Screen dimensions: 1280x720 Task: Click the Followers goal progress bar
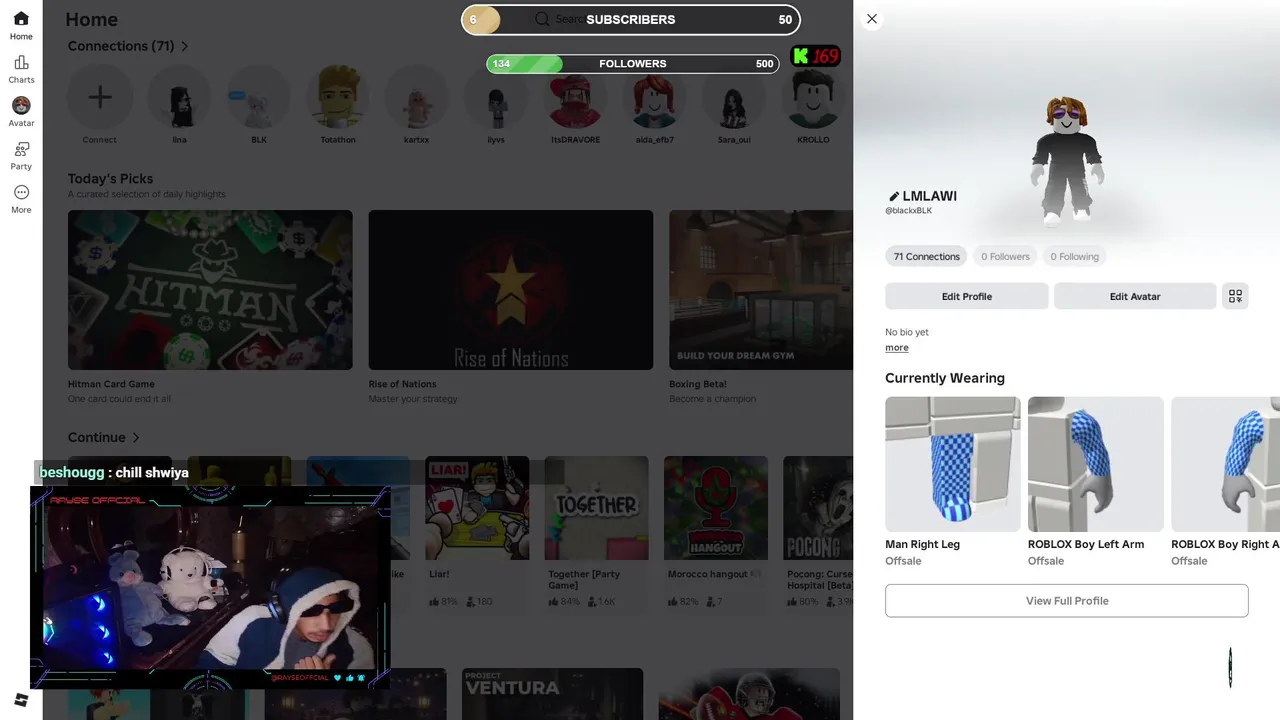click(x=633, y=64)
